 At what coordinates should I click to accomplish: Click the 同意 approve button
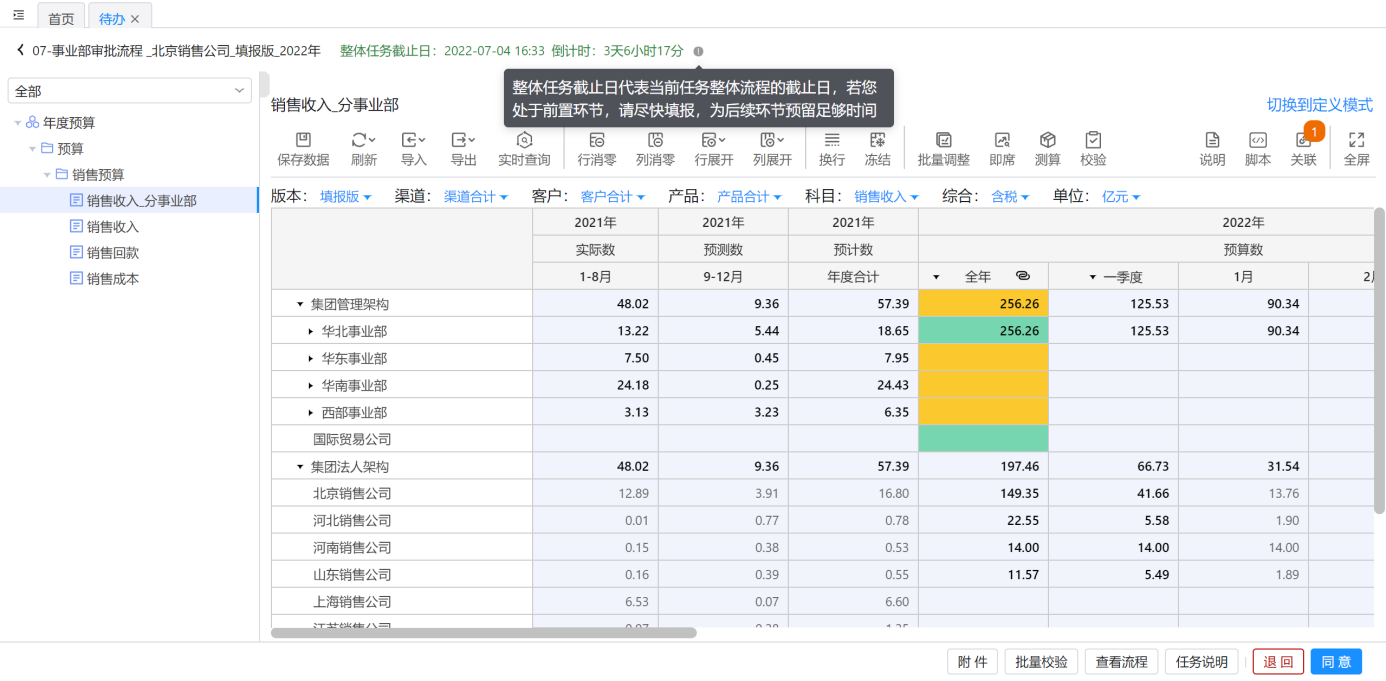pos(1336,661)
